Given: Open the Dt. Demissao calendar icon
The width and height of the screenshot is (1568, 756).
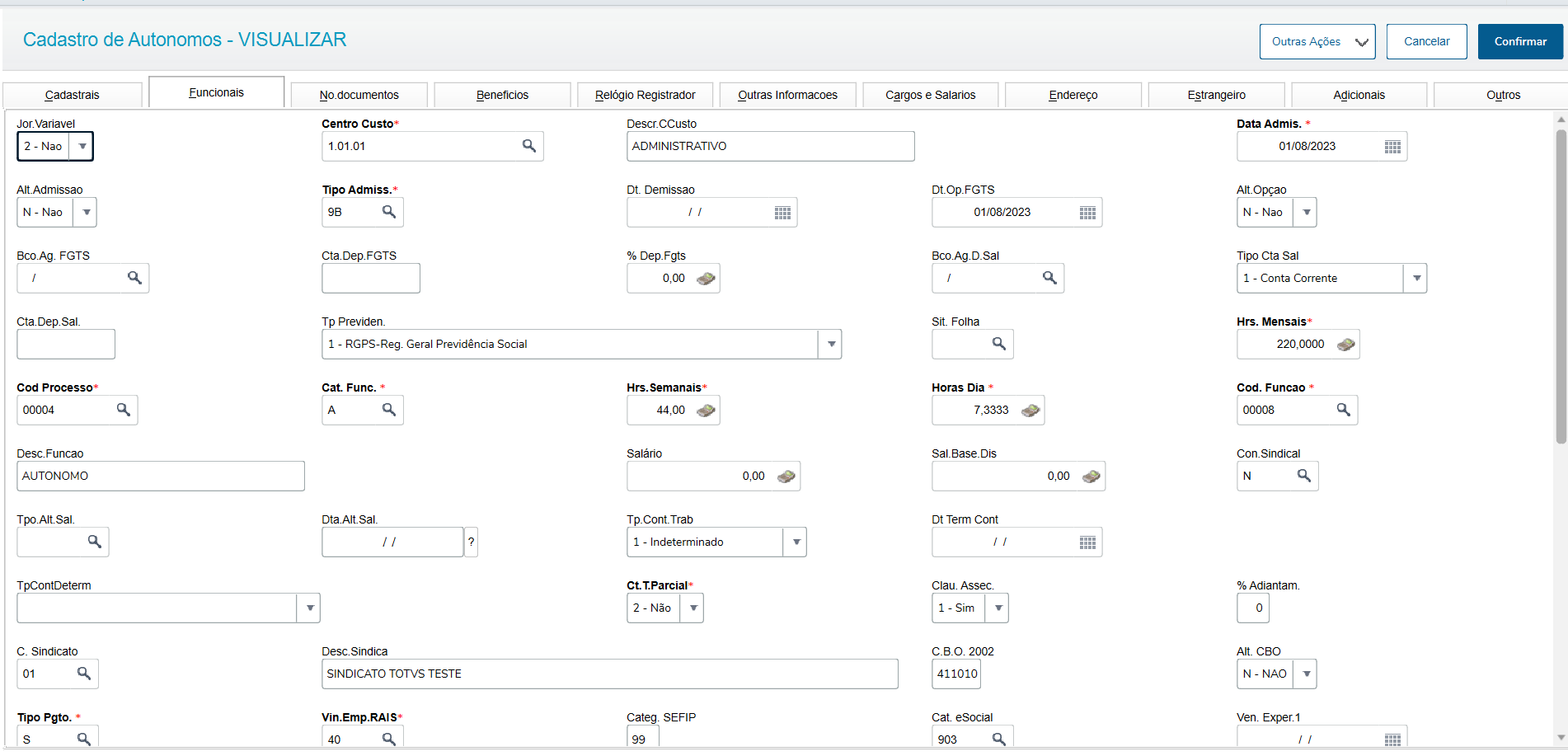Looking at the screenshot, I should pos(782,213).
